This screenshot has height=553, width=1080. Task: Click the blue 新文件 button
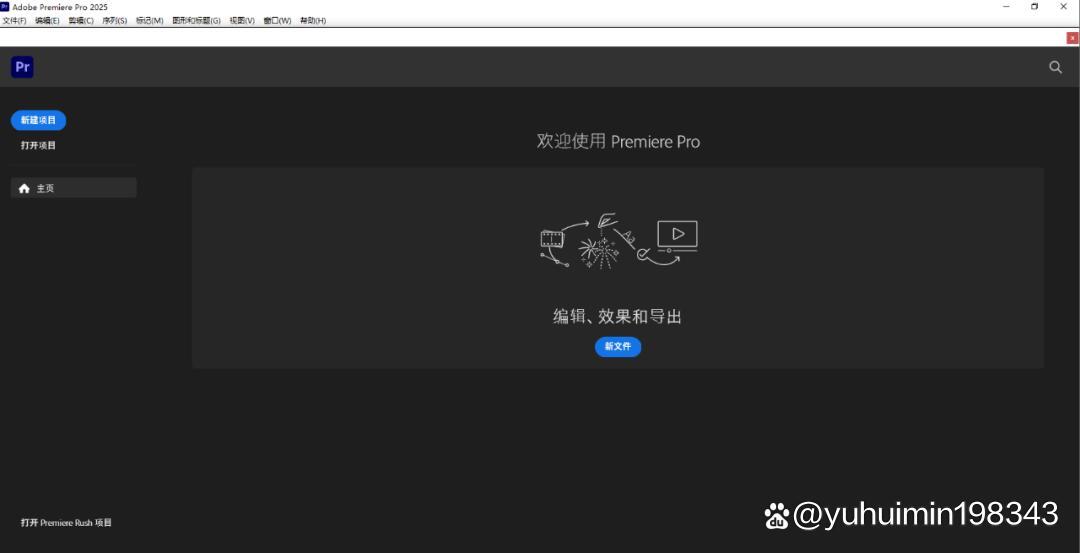click(x=618, y=346)
